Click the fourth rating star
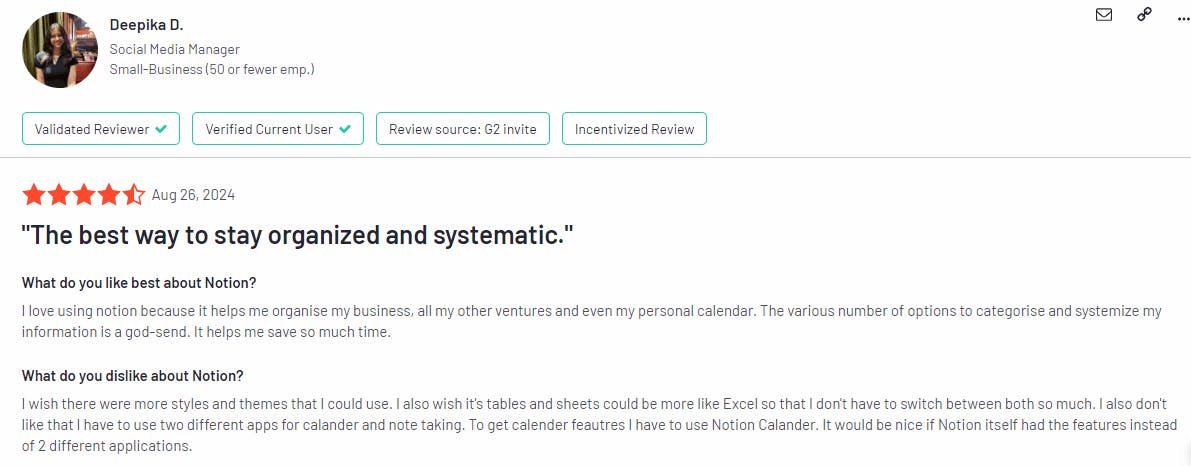Screen dimensions: 1191x466 (110, 195)
